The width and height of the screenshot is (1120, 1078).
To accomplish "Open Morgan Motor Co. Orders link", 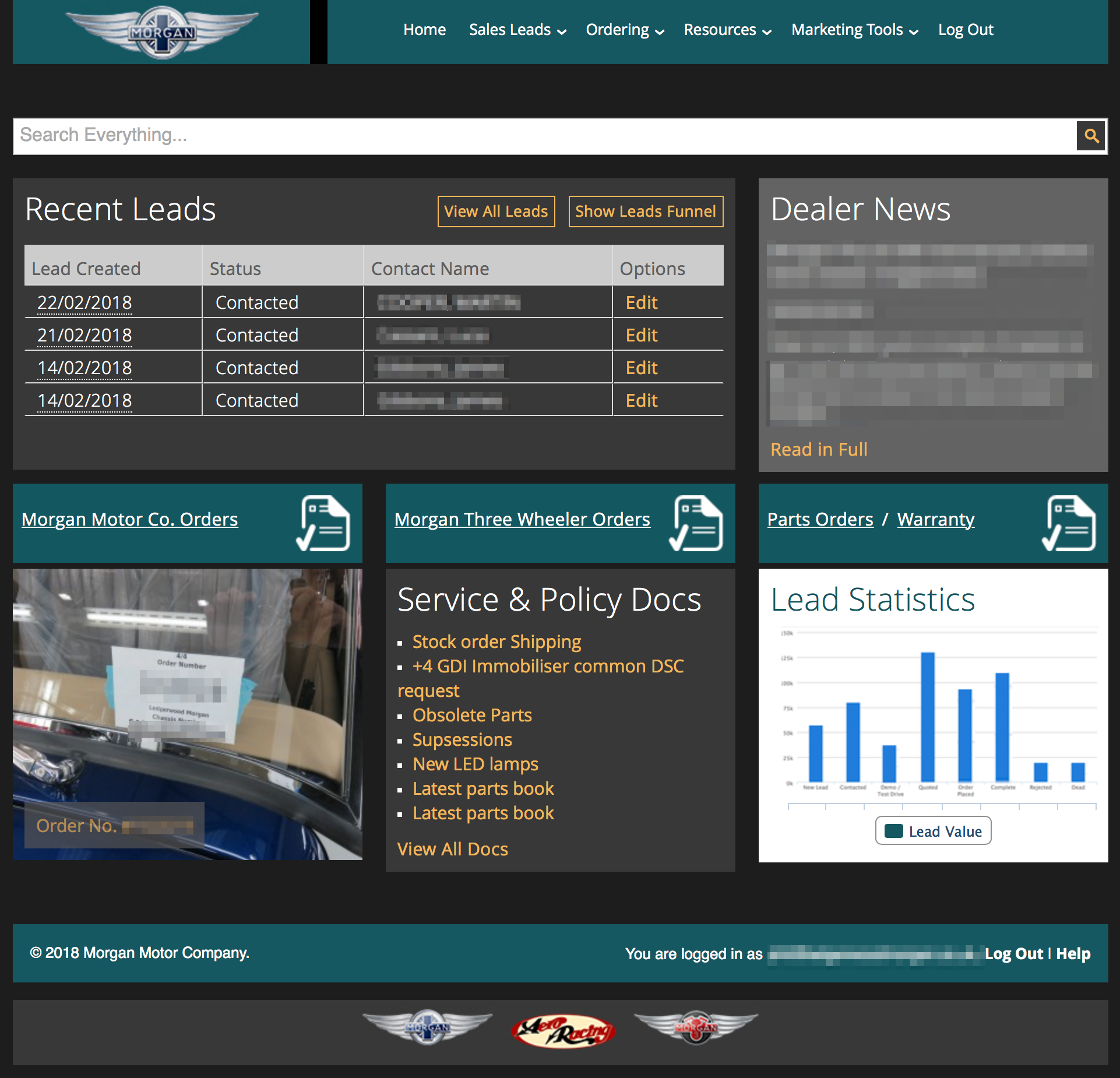I will click(x=130, y=519).
